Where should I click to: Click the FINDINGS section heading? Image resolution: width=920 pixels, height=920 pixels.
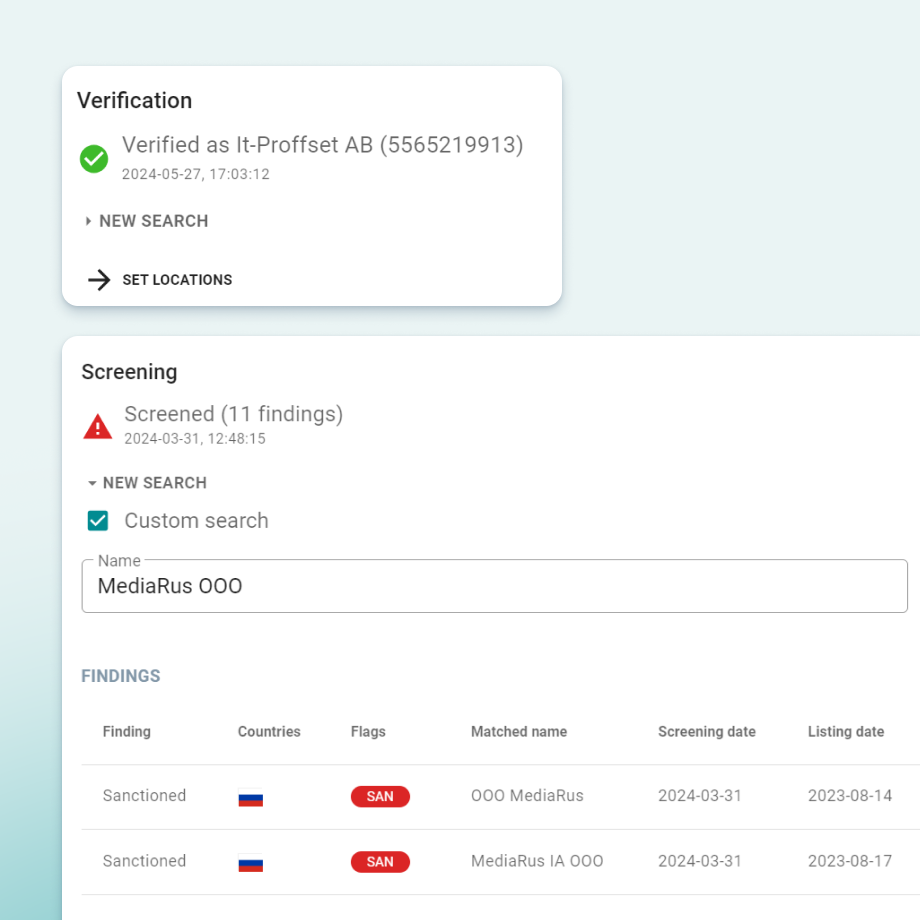[120, 676]
